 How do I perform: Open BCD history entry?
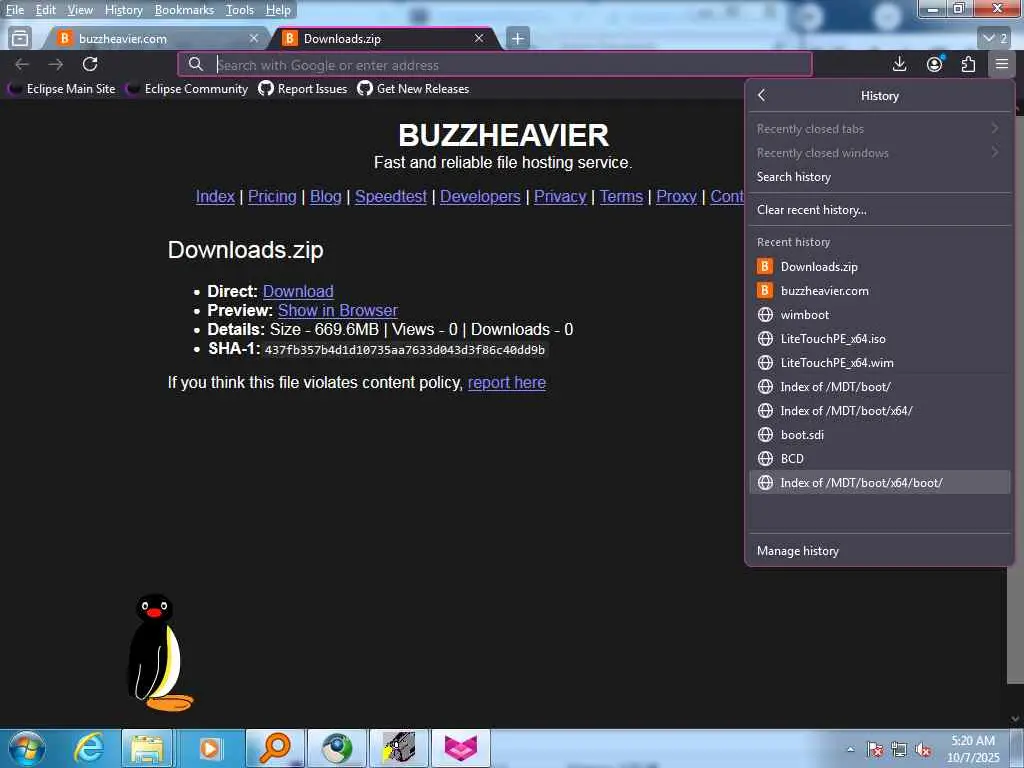[x=879, y=458]
